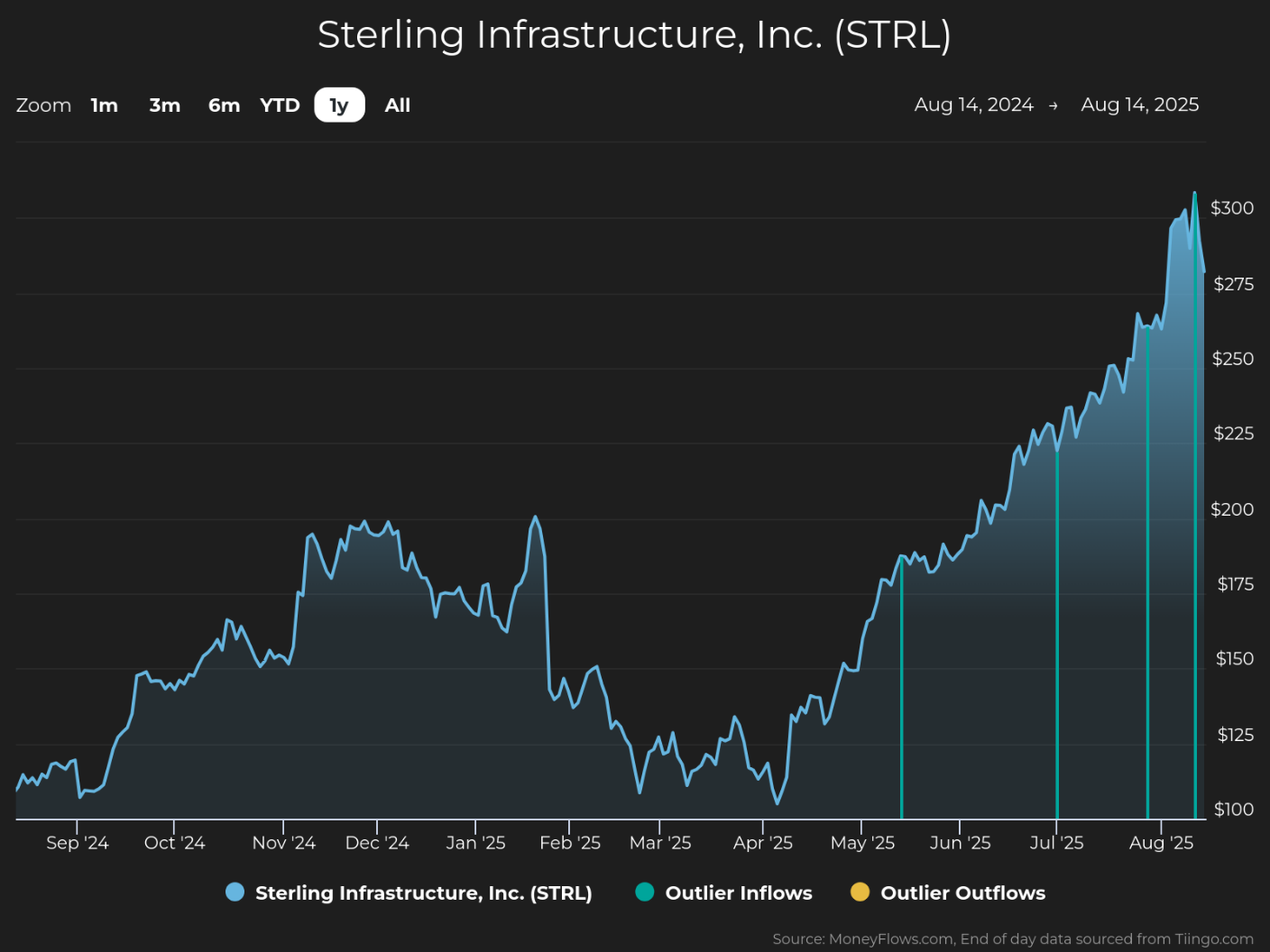Click the outlier inflow line near mid-May '25

click(901, 688)
